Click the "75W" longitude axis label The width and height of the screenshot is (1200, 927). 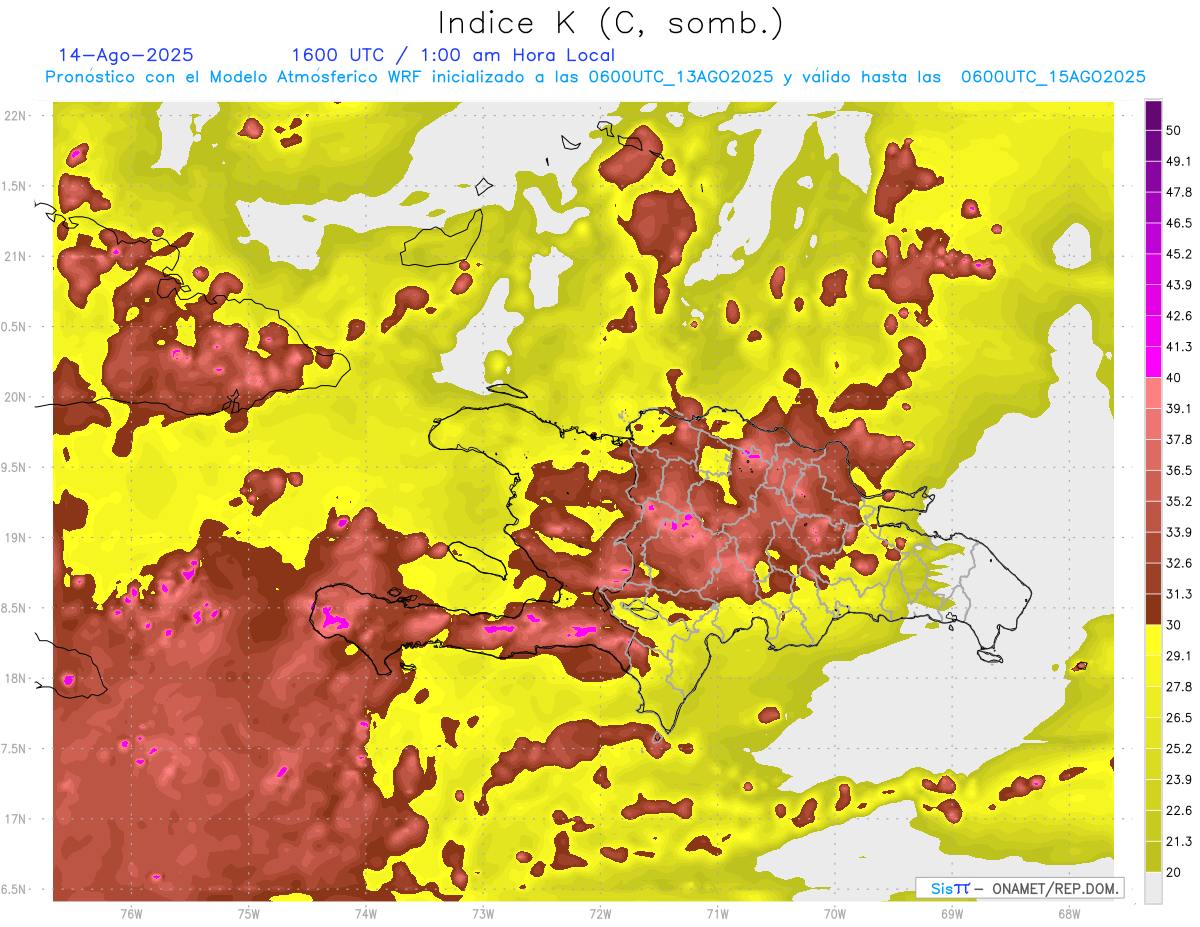pyautogui.click(x=248, y=914)
